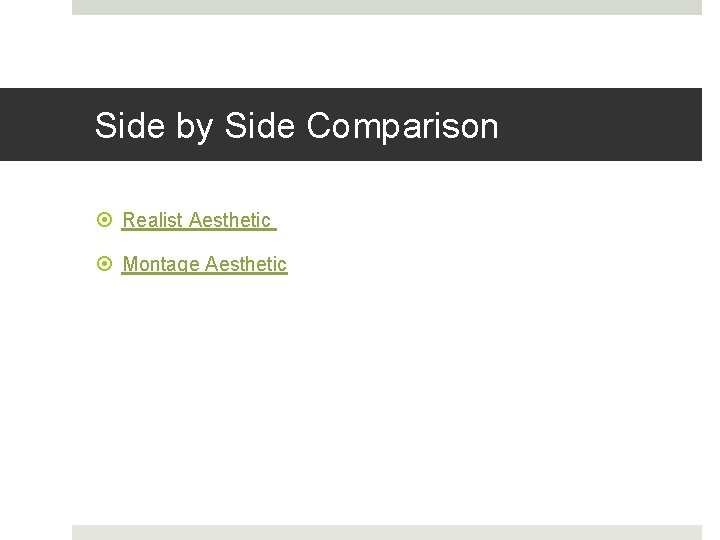Click 'Aesthetic' in the Montage link
Screen dimensions: 720x540
coord(246,264)
